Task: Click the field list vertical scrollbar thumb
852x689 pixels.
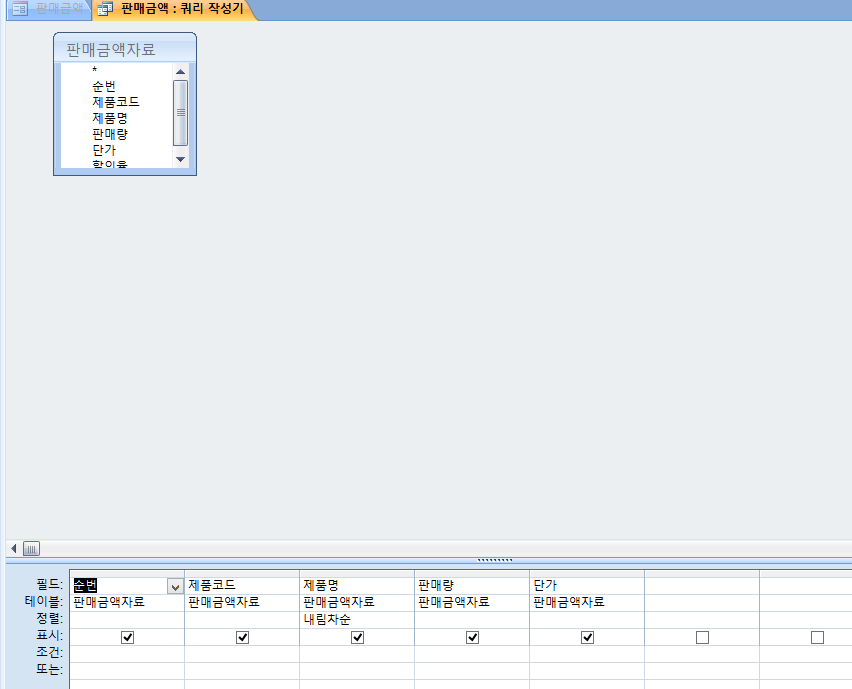Action: tap(180, 111)
